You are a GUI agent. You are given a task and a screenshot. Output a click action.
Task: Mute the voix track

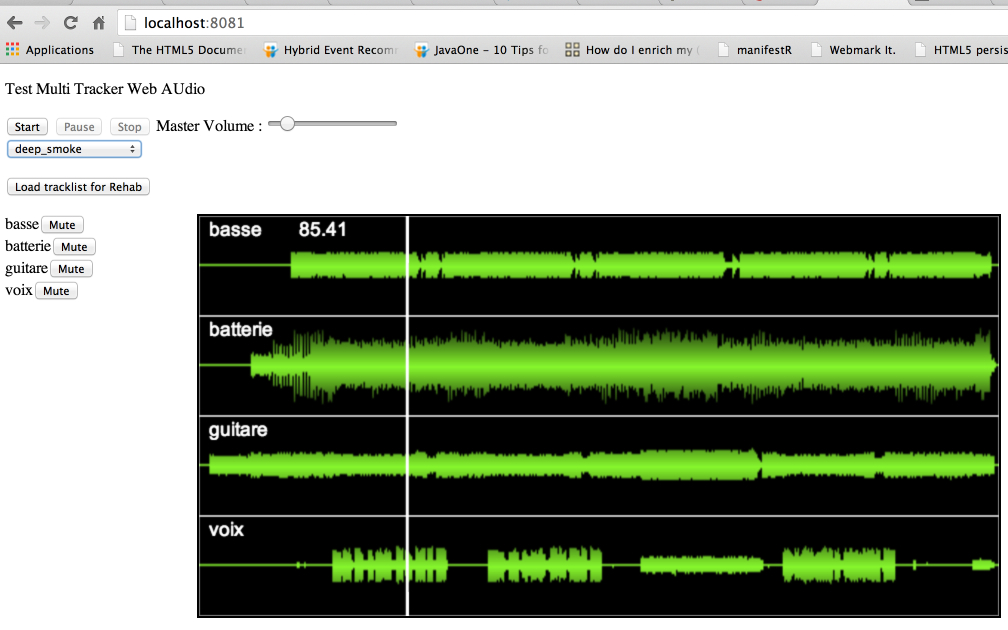[56, 291]
